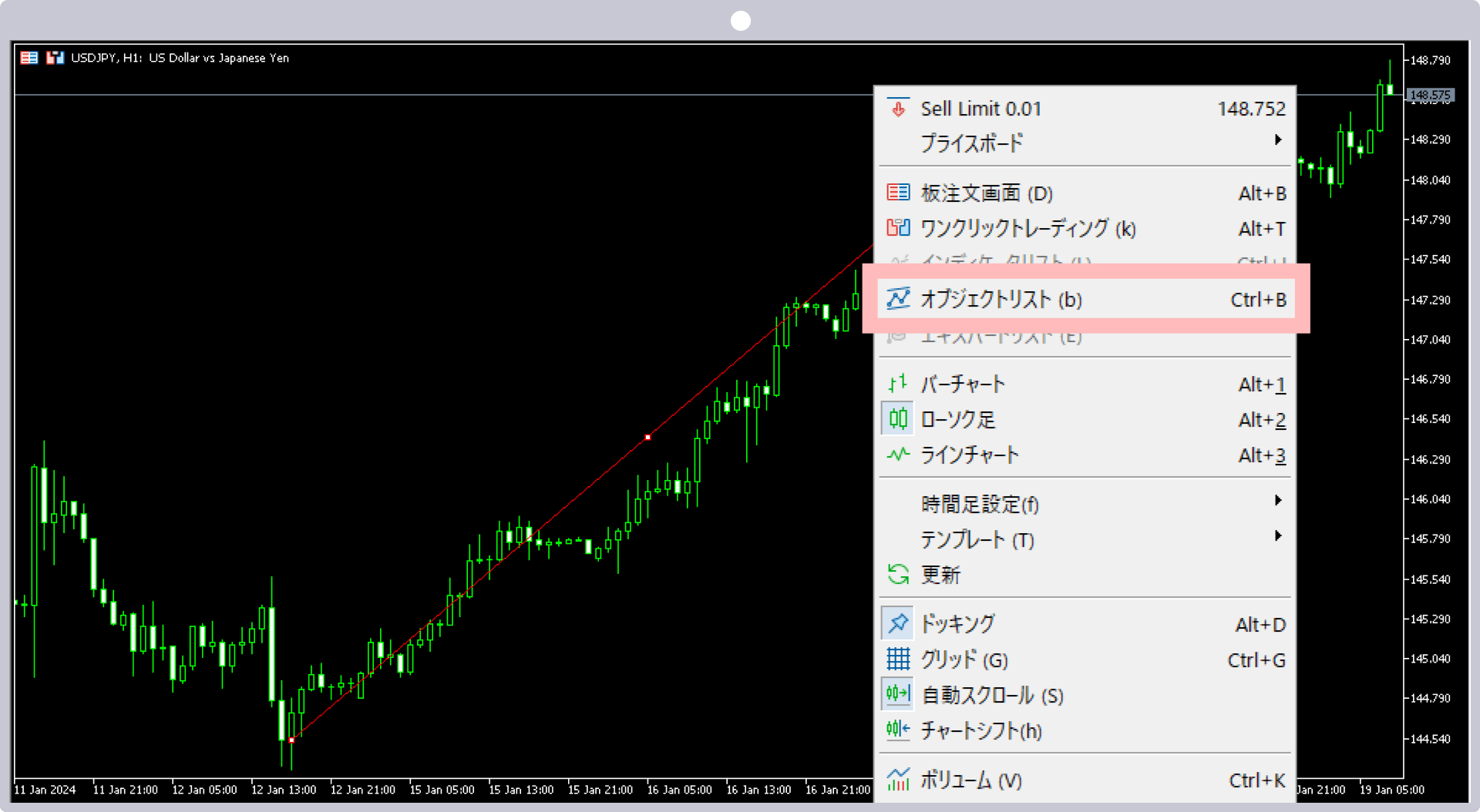Click the One Click Trading icon in menu
Viewport: 1480px width, 812px height.
[x=898, y=228]
